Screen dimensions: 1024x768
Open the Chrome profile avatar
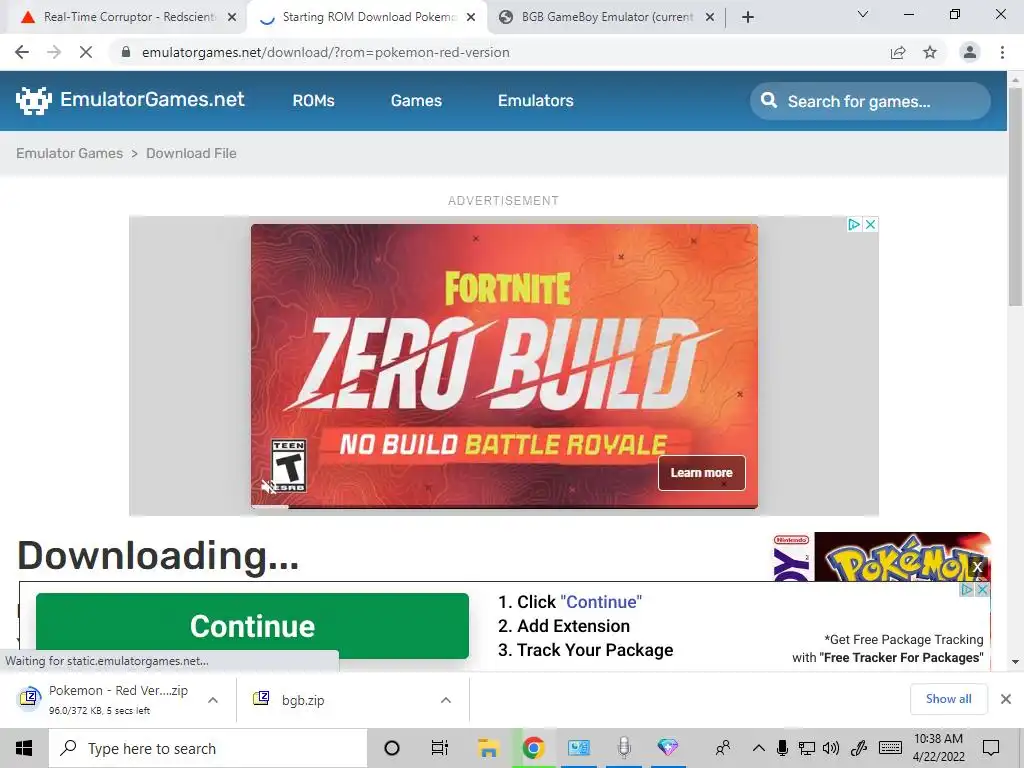[x=970, y=52]
